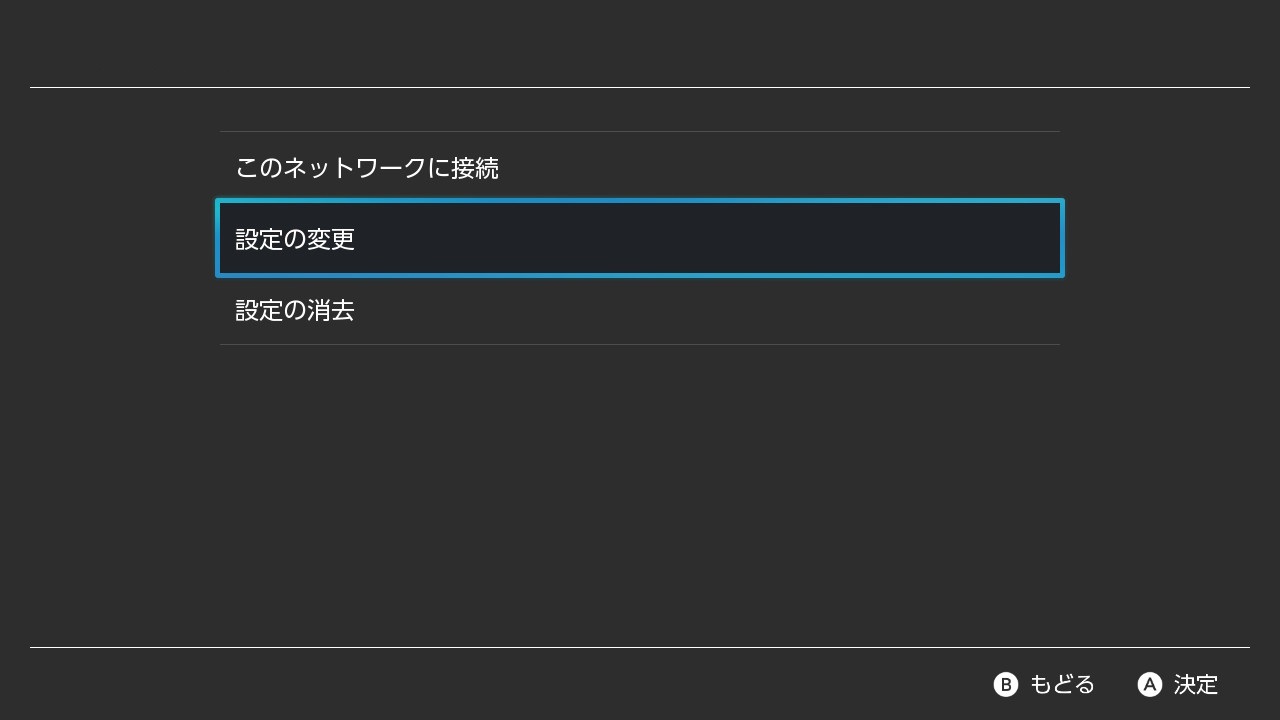Go back using the もどる footer control
This screenshot has height=720, width=1280.
pyautogui.click(x=1045, y=684)
